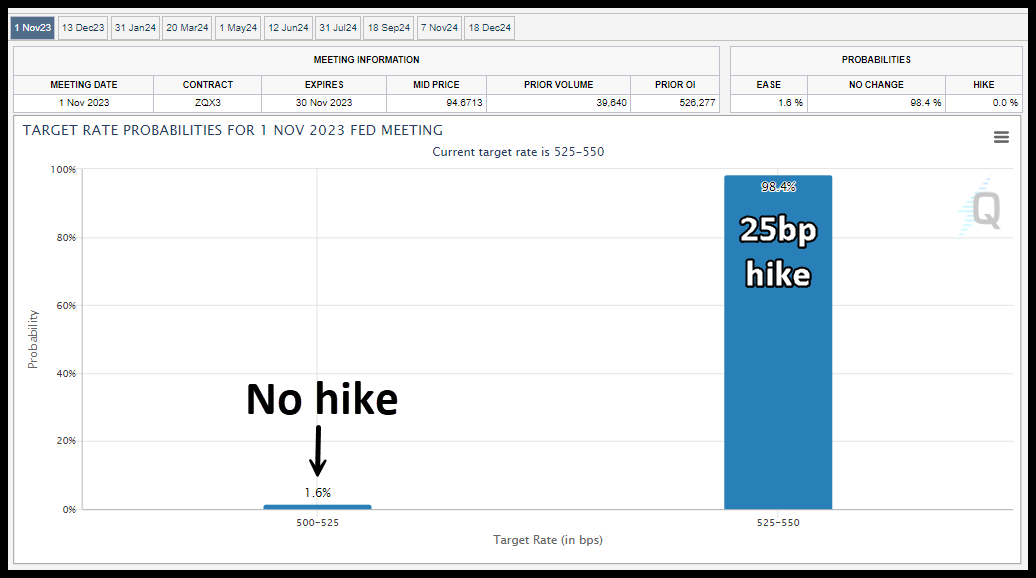The height and width of the screenshot is (578, 1036).
Task: Switch to the 12 Jun24 meeting tab
Action: point(289,28)
